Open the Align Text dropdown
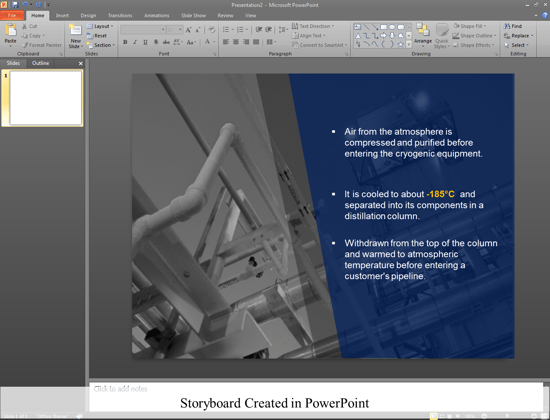 click(x=309, y=35)
